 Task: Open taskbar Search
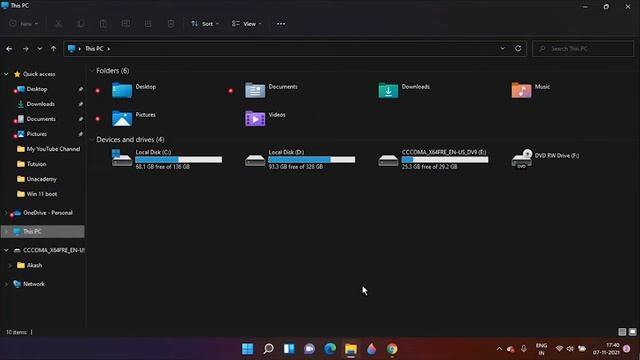click(x=268, y=349)
